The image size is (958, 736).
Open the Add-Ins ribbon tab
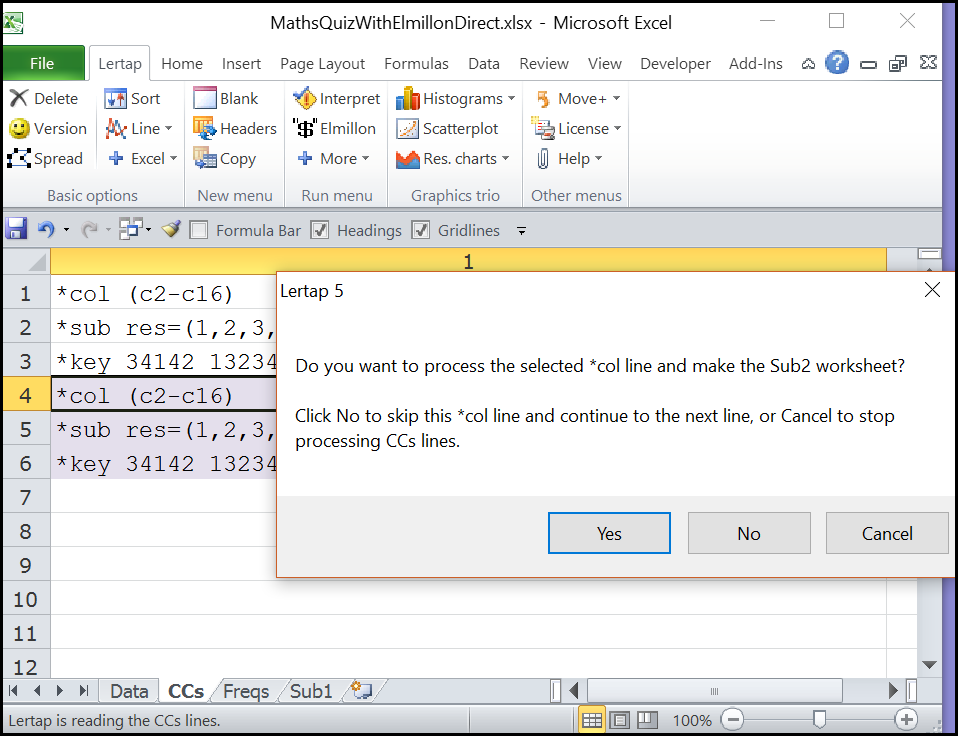click(x=755, y=64)
